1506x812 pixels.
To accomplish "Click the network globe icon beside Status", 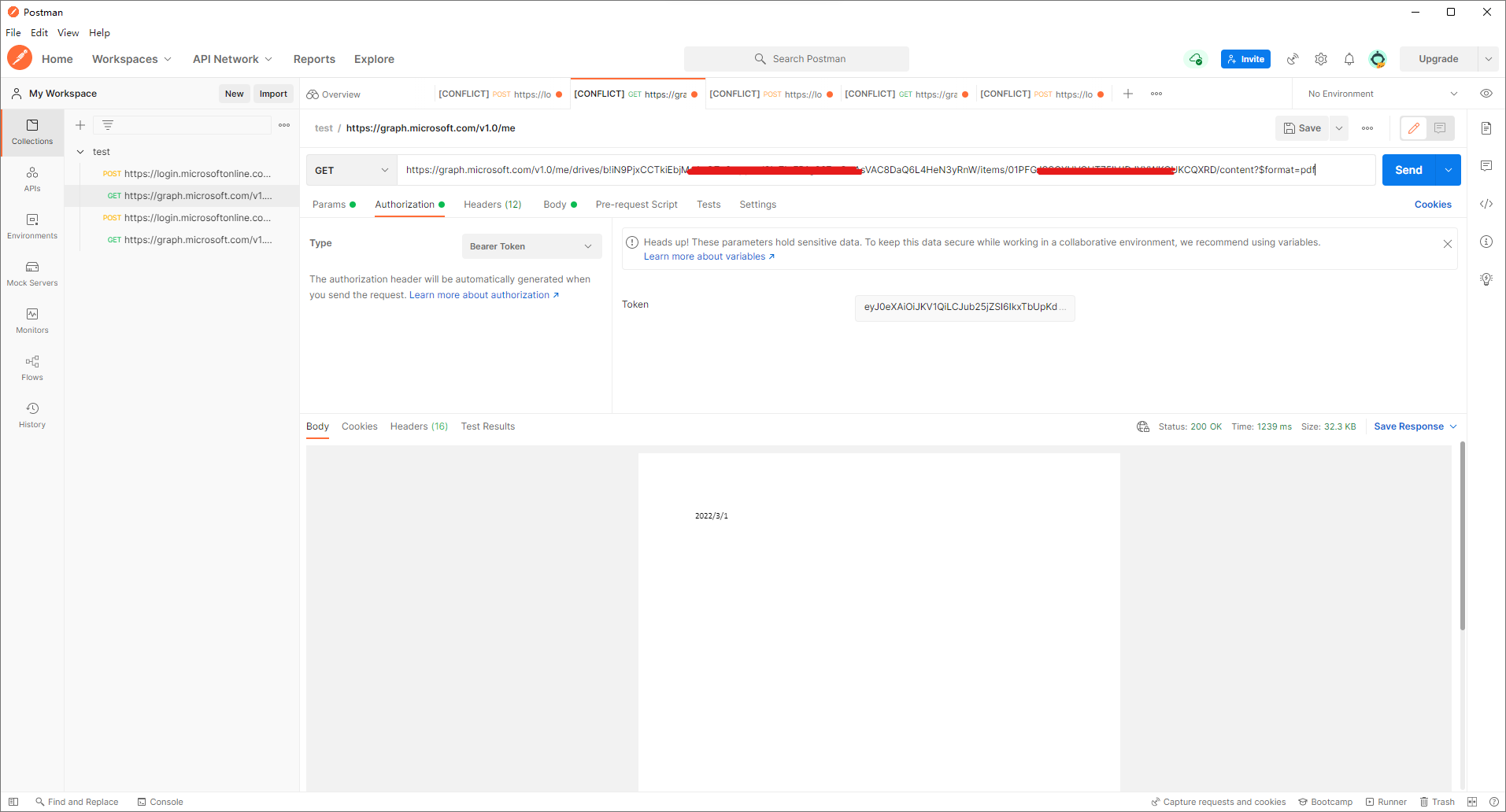I will [x=1143, y=426].
